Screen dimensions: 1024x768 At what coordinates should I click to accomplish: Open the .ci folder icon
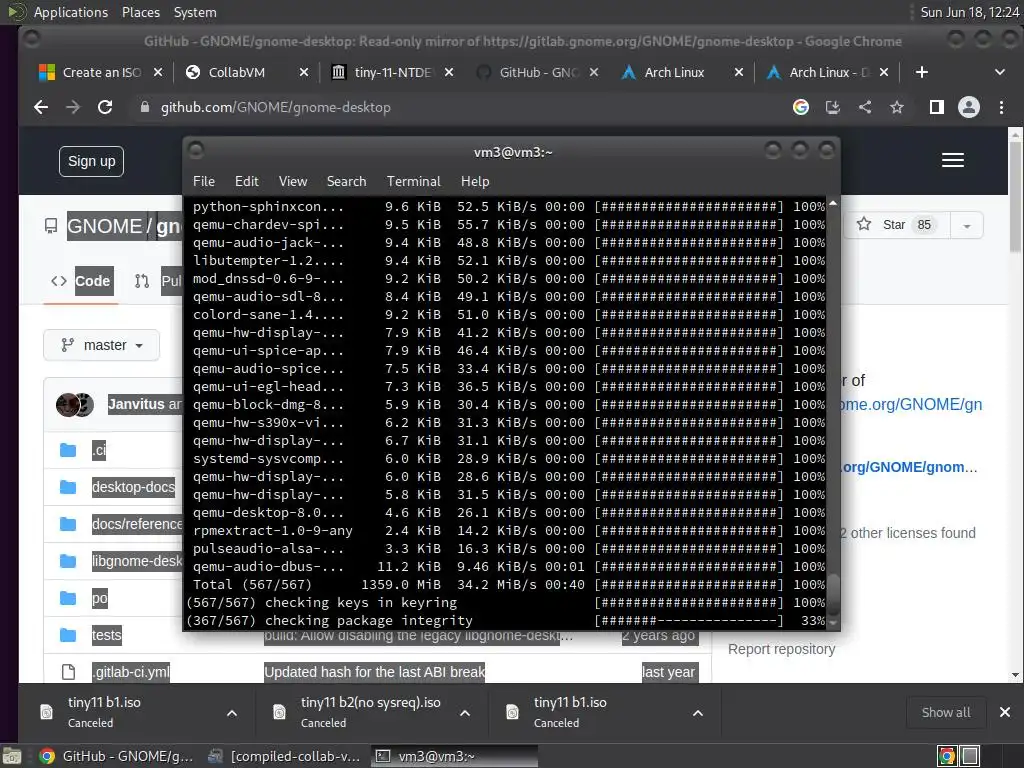pyautogui.click(x=68, y=450)
